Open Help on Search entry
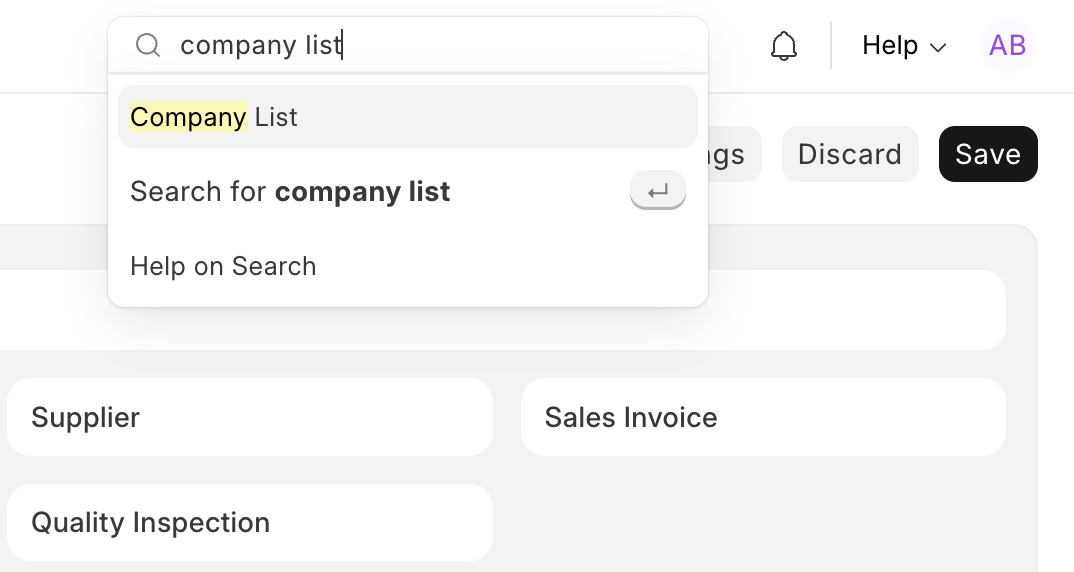Image resolution: width=1074 pixels, height=572 pixels. click(408, 266)
